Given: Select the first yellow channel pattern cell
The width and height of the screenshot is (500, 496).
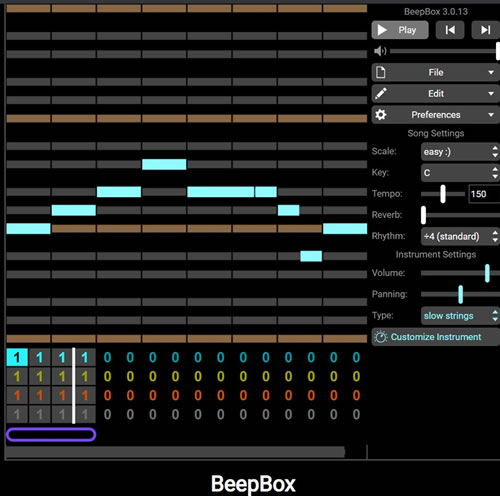Looking at the screenshot, I should pos(17,377).
